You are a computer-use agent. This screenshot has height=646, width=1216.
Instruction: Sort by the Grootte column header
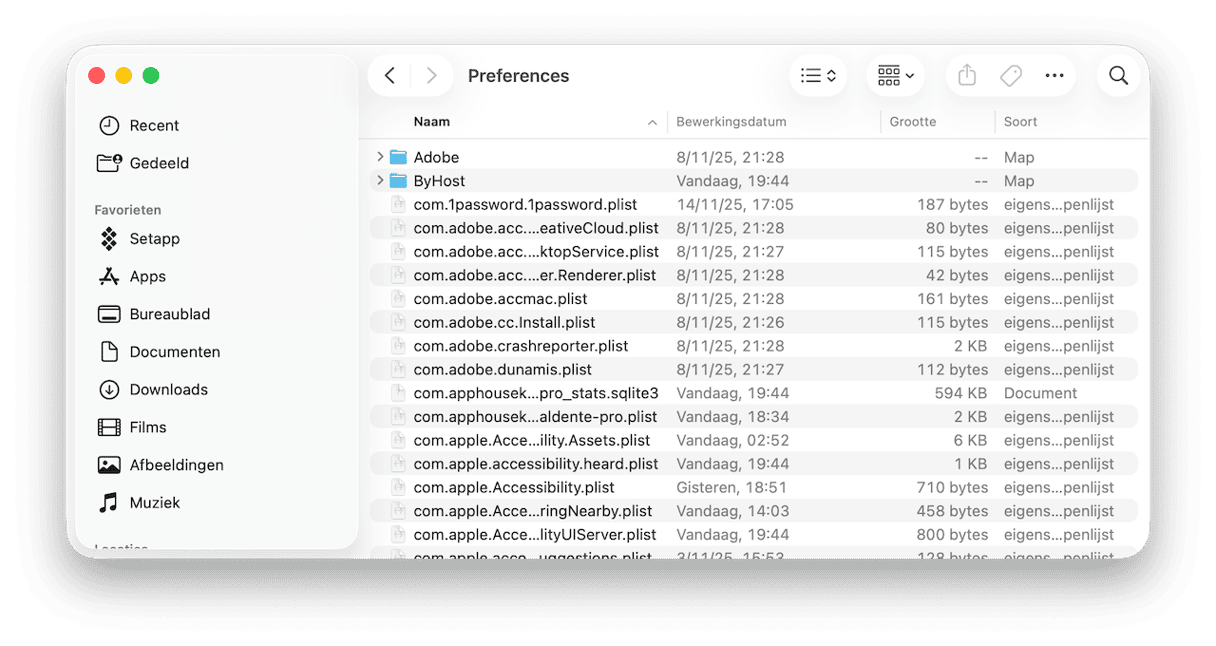tap(913, 122)
